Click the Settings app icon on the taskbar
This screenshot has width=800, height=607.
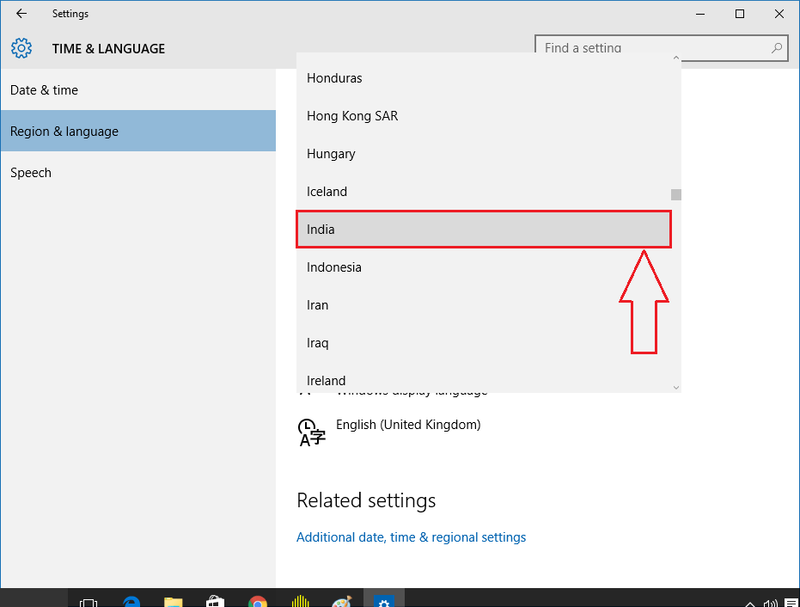384,601
